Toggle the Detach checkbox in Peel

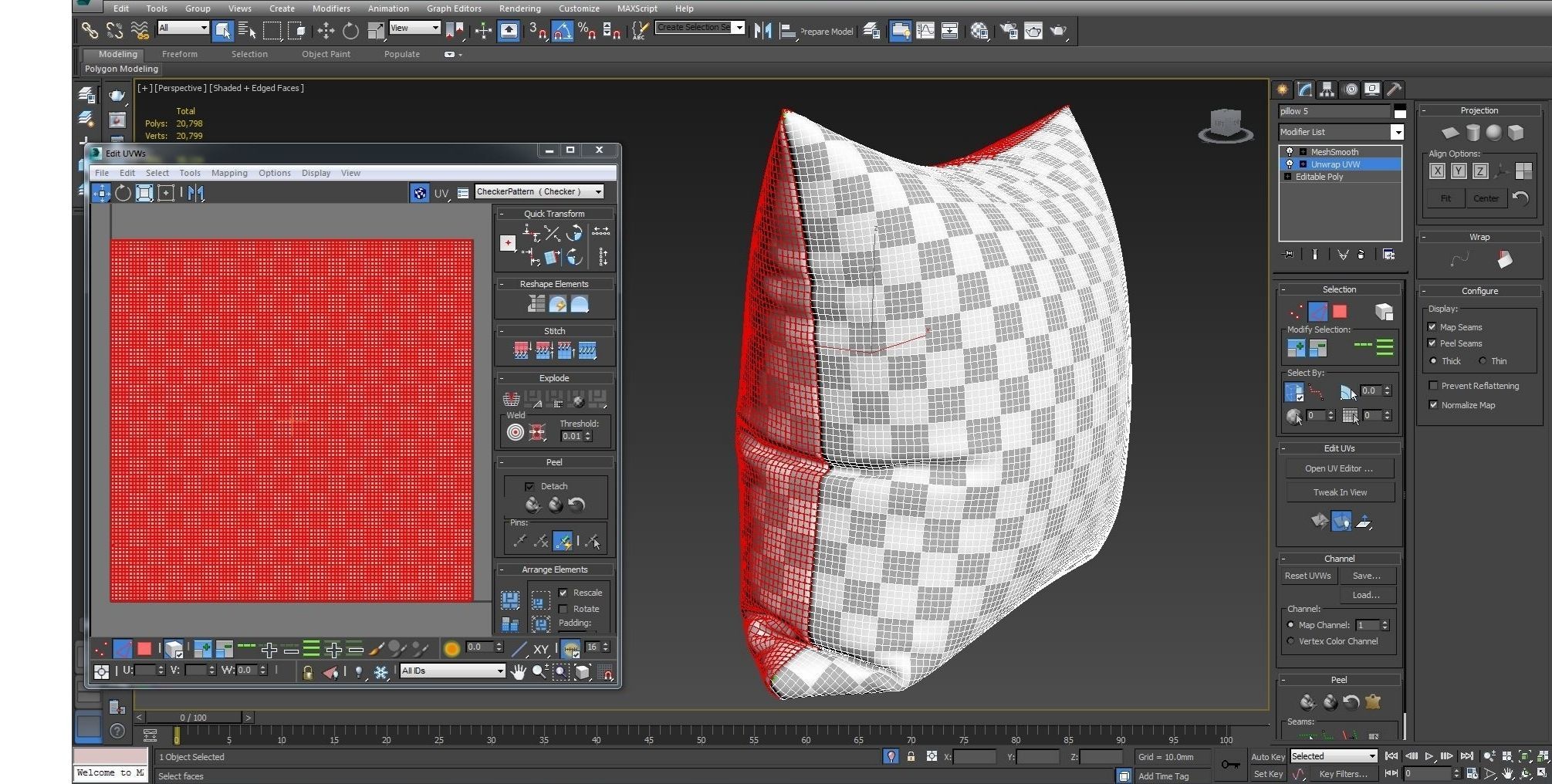pos(529,486)
